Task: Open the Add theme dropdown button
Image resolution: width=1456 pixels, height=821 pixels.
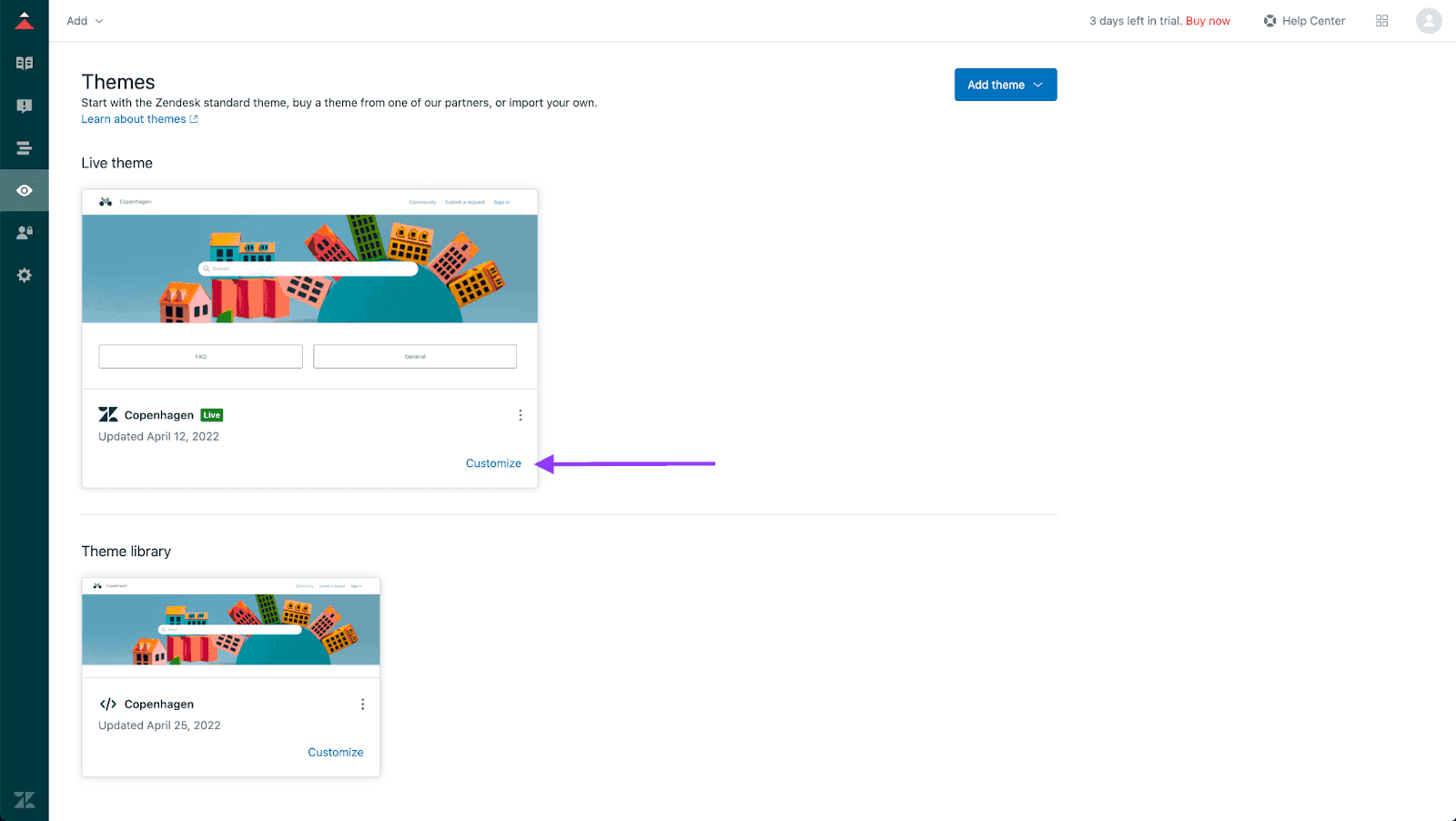Action: [x=1006, y=85]
